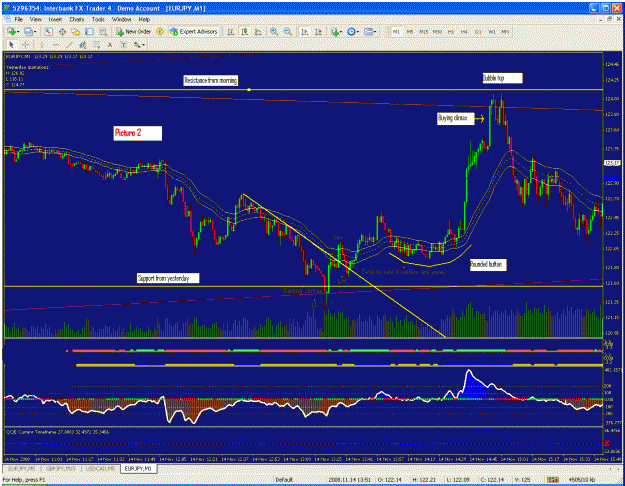Open the Strategy Tester magnifier icon

[103, 31]
